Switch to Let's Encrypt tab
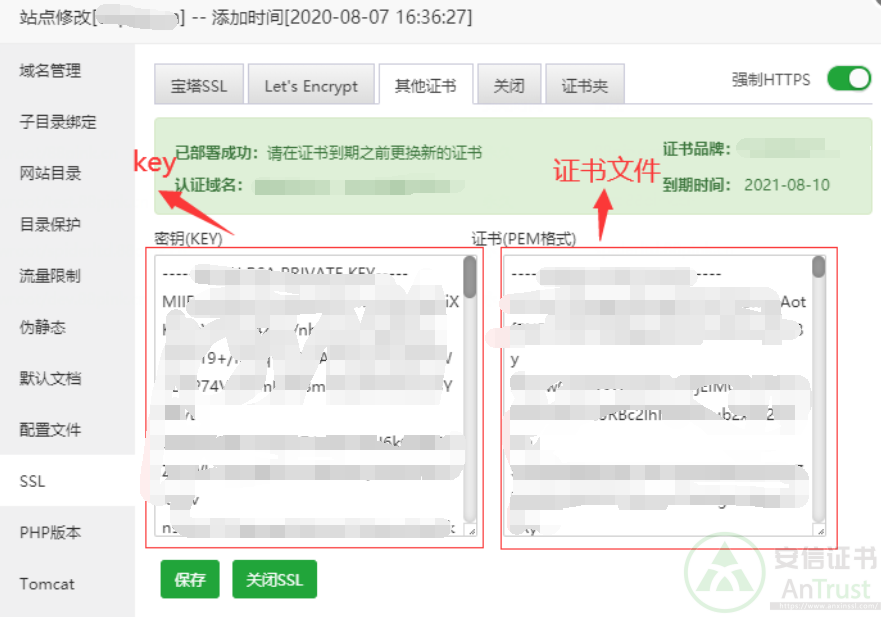 pyautogui.click(x=310, y=86)
